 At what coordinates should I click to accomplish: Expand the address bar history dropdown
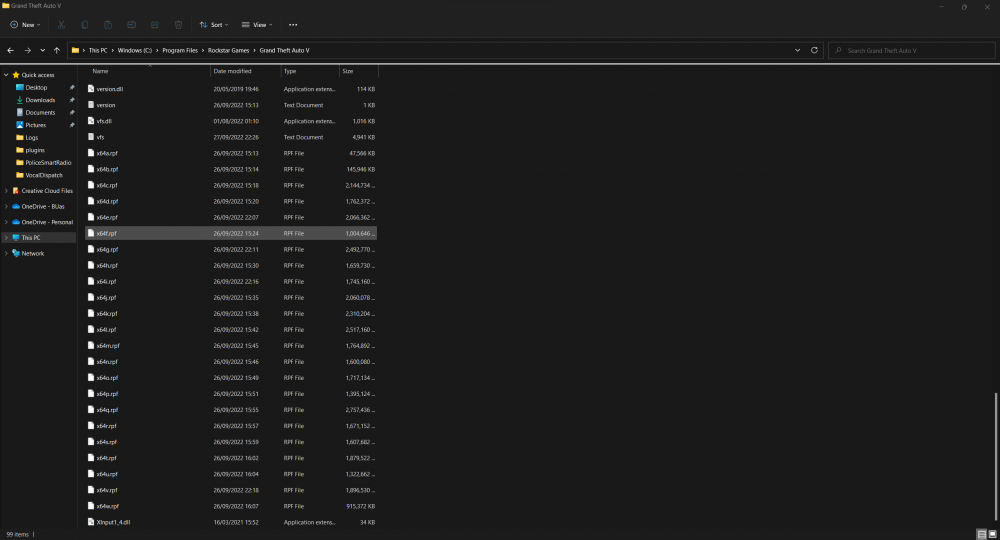pyautogui.click(x=797, y=50)
